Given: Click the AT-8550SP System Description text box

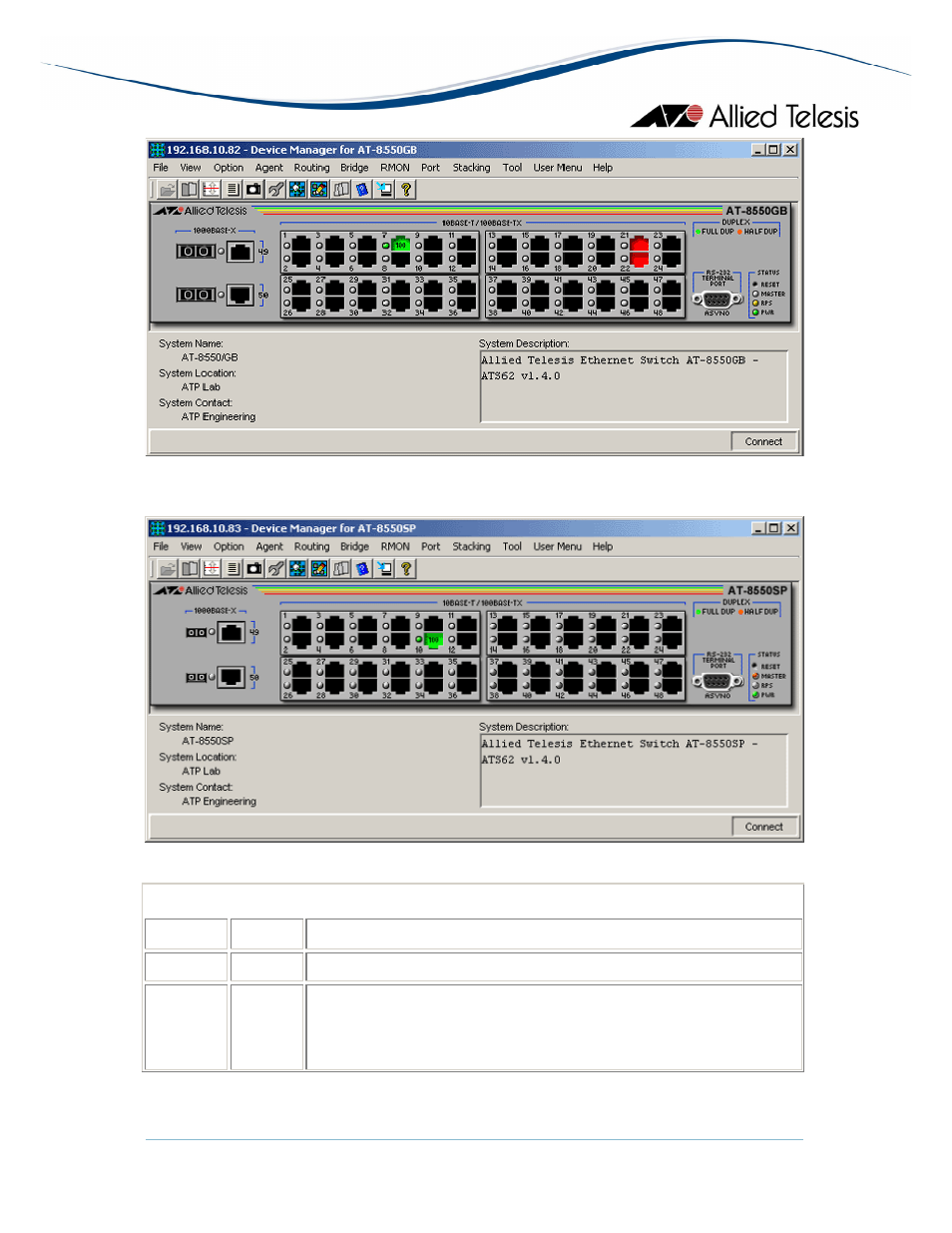Looking at the screenshot, I should pos(634,770).
